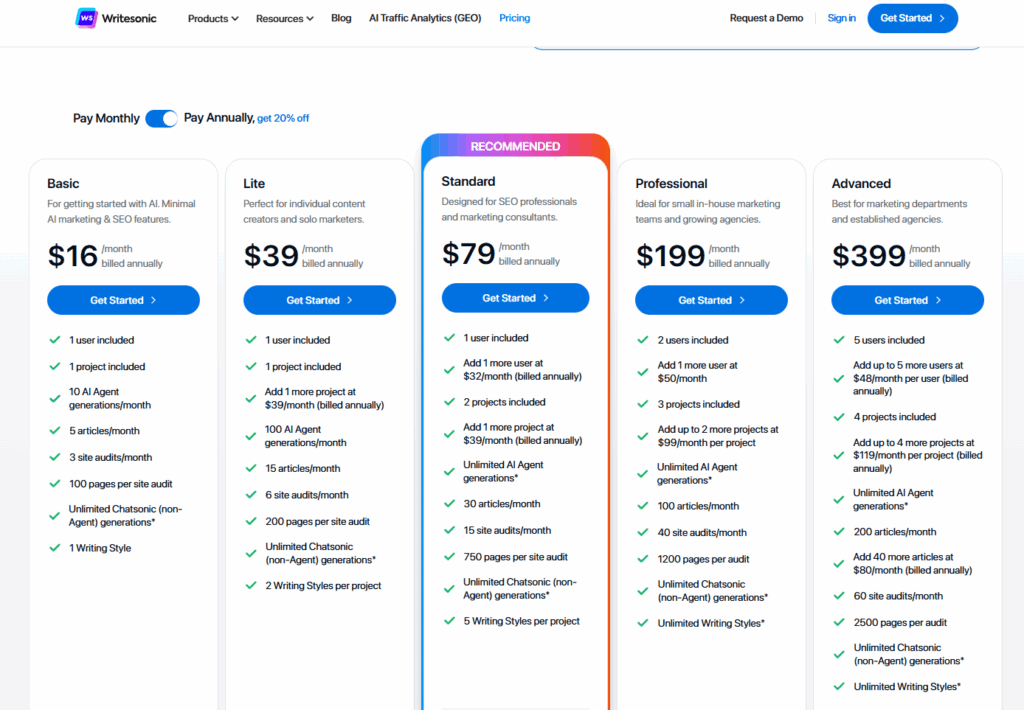Start the Professional plan via Get Started
Screen dimensions: 1024x710
click(711, 300)
